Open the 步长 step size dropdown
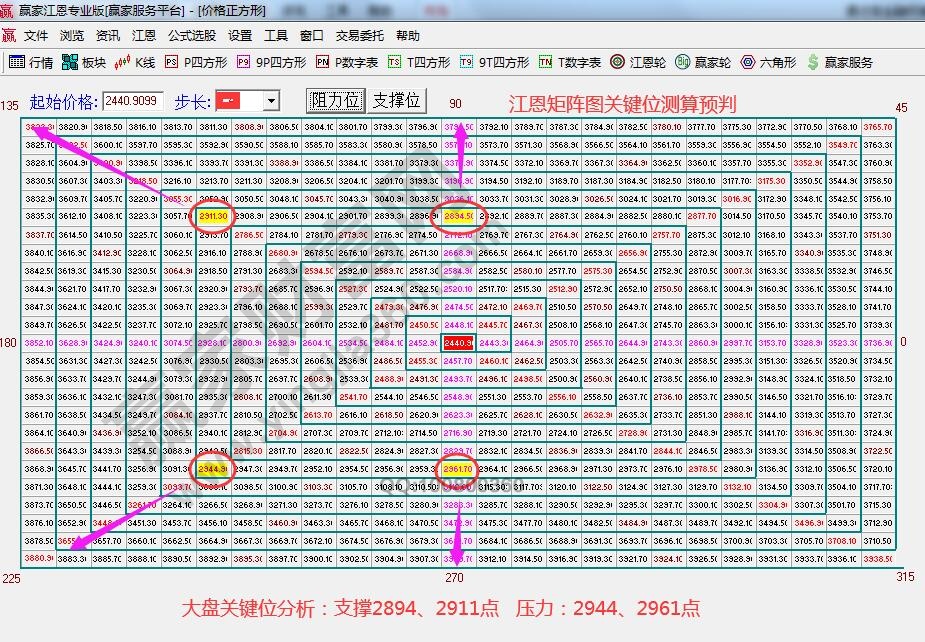This screenshot has height=642, width=925. (272, 100)
